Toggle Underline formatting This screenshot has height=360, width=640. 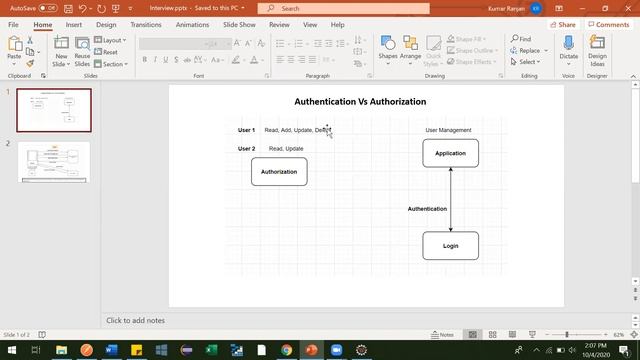coord(166,60)
